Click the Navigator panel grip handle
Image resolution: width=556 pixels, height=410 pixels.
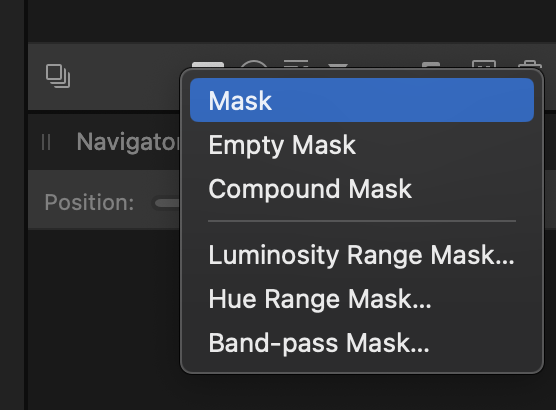(x=46, y=142)
